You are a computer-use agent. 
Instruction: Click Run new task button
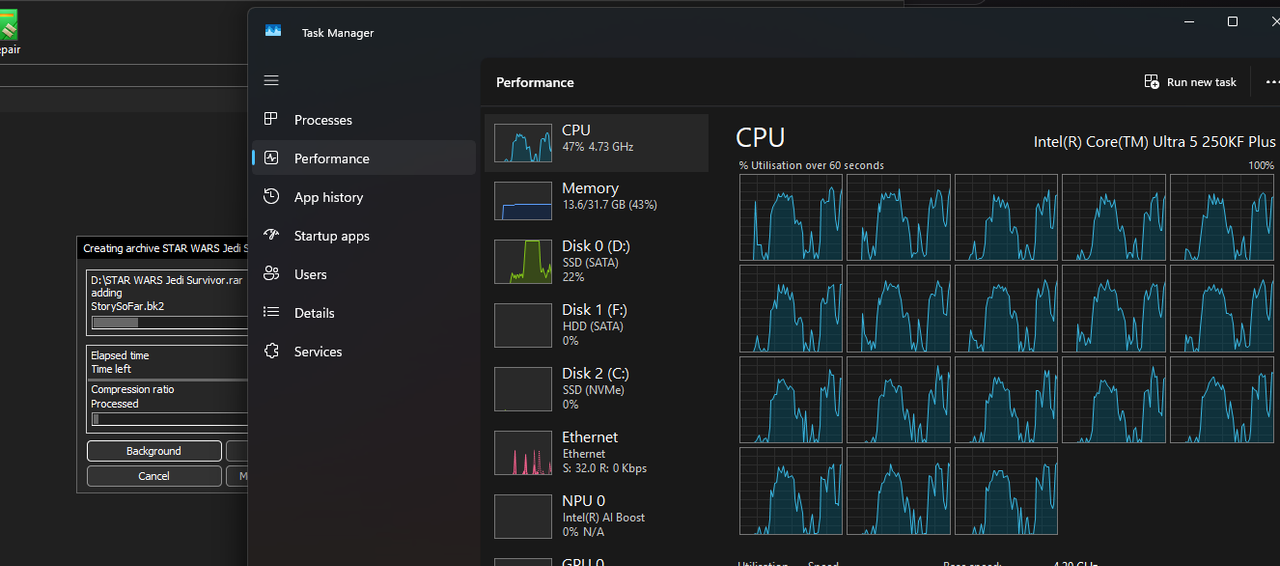pos(1190,82)
